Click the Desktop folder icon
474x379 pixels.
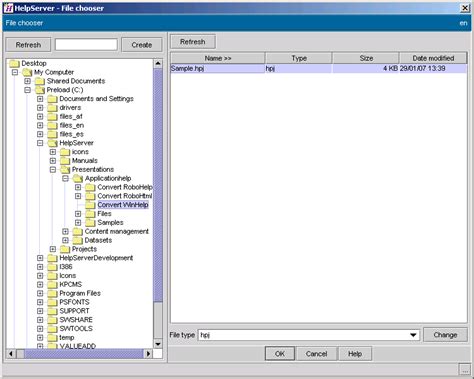pyautogui.click(x=14, y=63)
